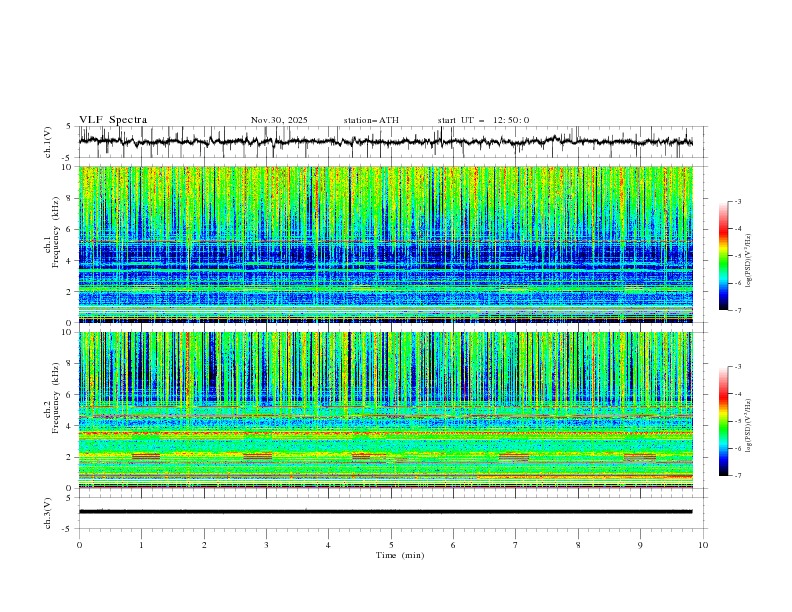
Task: Click the red burst near 7 minutes in ch.2
Action: (x=514, y=456)
